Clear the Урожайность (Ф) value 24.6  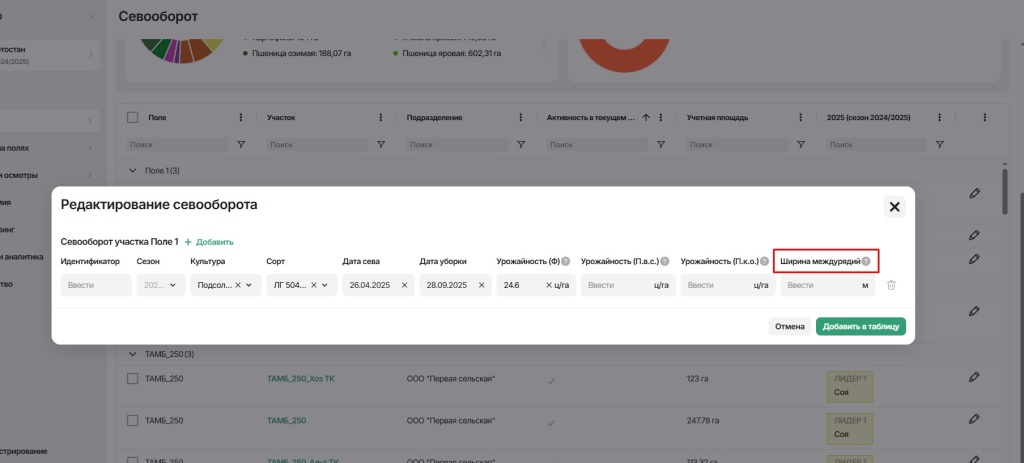click(549, 285)
